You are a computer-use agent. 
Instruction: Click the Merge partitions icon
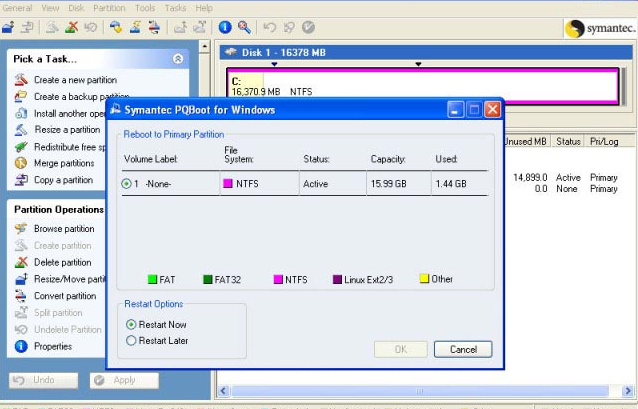pyautogui.click(x=20, y=163)
